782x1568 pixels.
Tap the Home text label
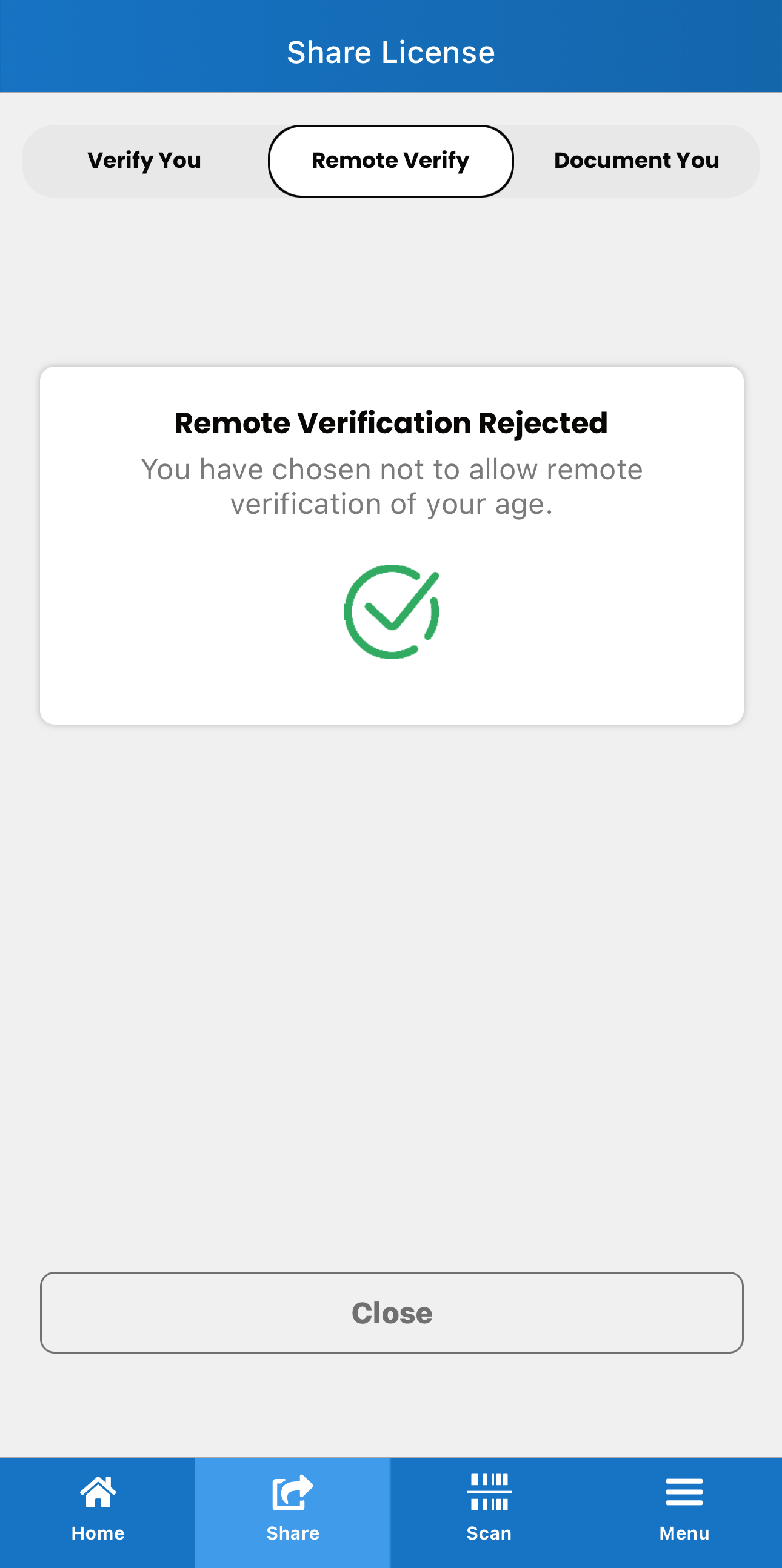pyautogui.click(x=98, y=1533)
